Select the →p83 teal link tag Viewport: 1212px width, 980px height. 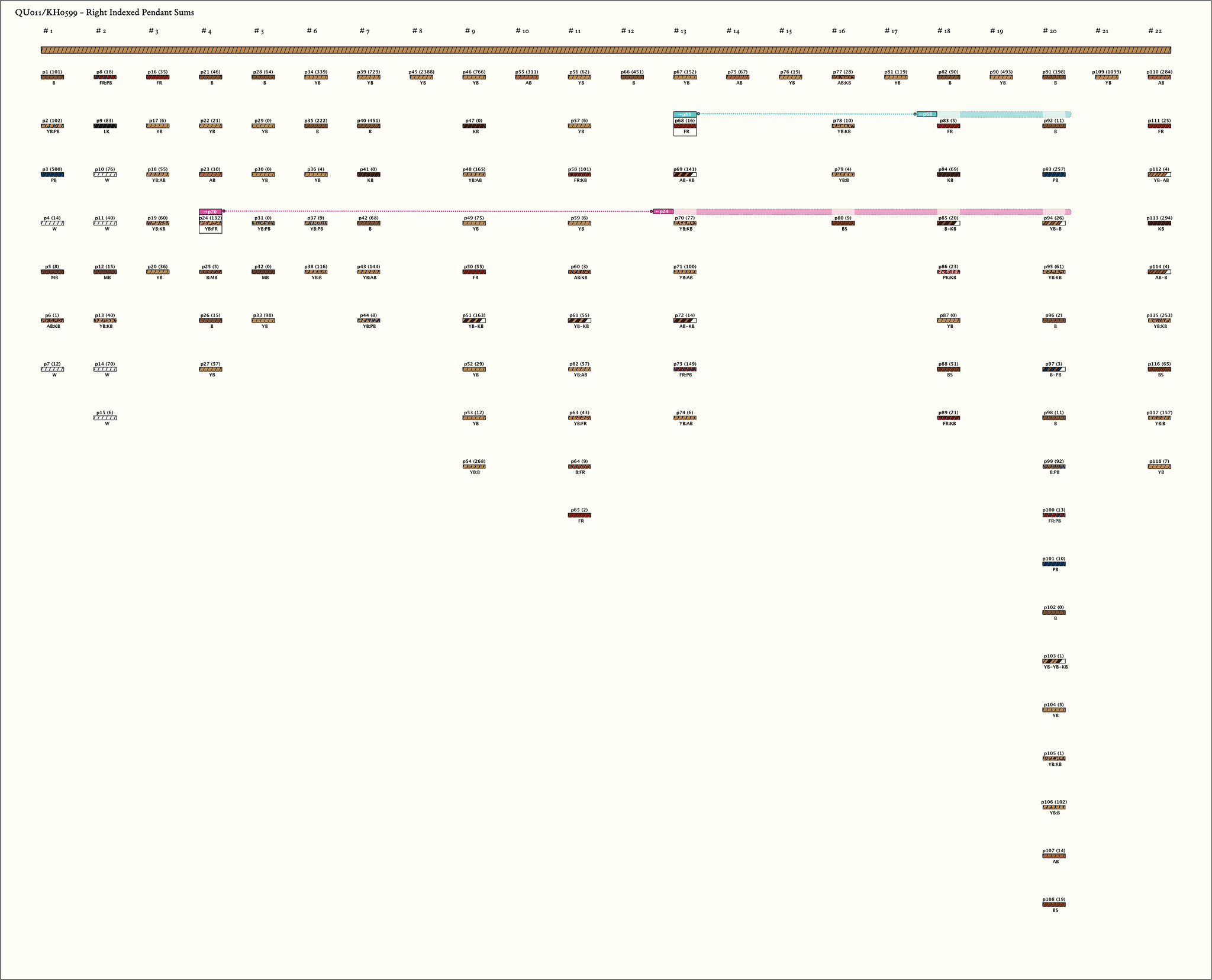click(685, 114)
